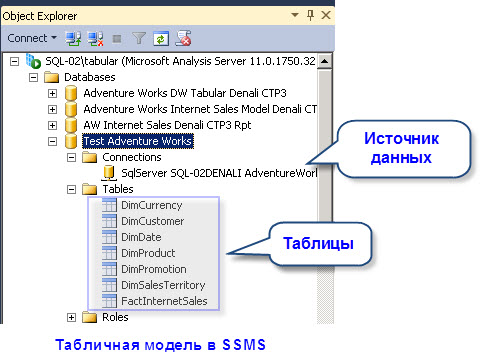487x363 pixels.
Task: Select the Roles label
Action: 115,317
